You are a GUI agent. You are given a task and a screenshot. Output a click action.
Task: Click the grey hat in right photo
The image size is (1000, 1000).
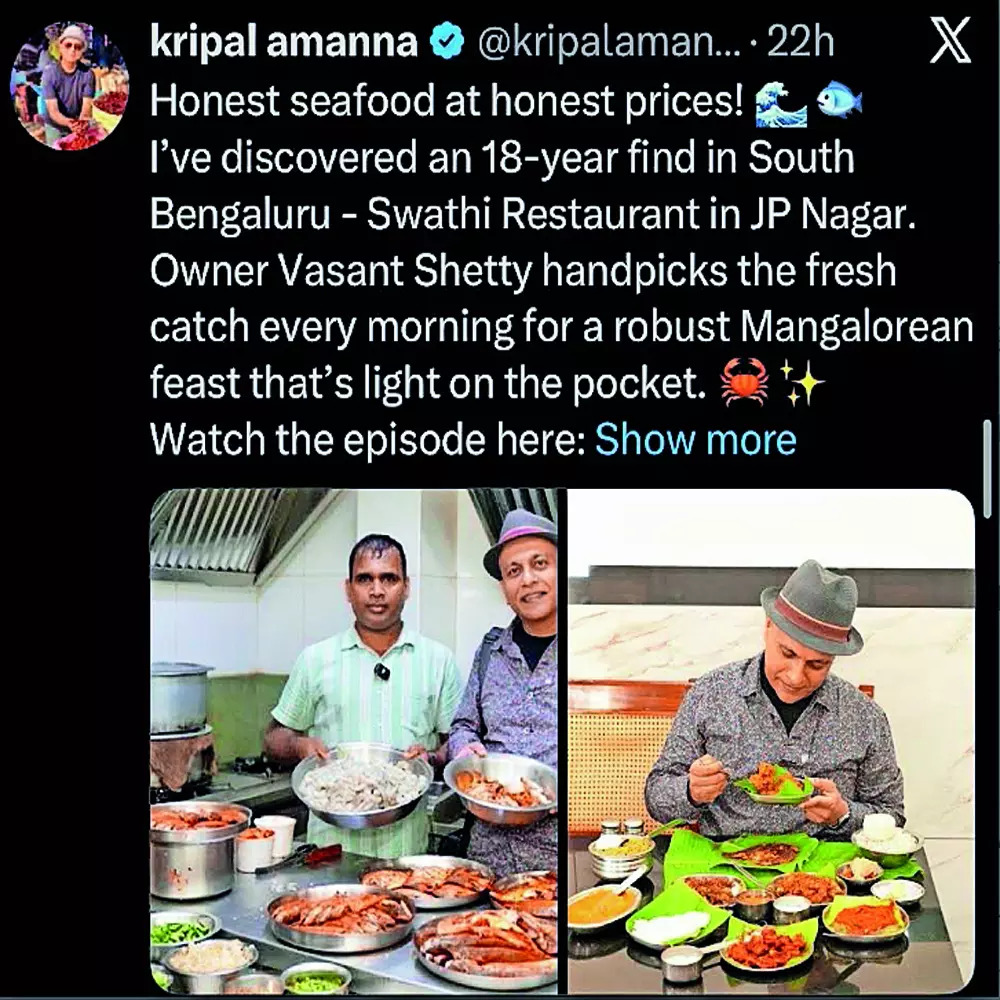tap(811, 607)
